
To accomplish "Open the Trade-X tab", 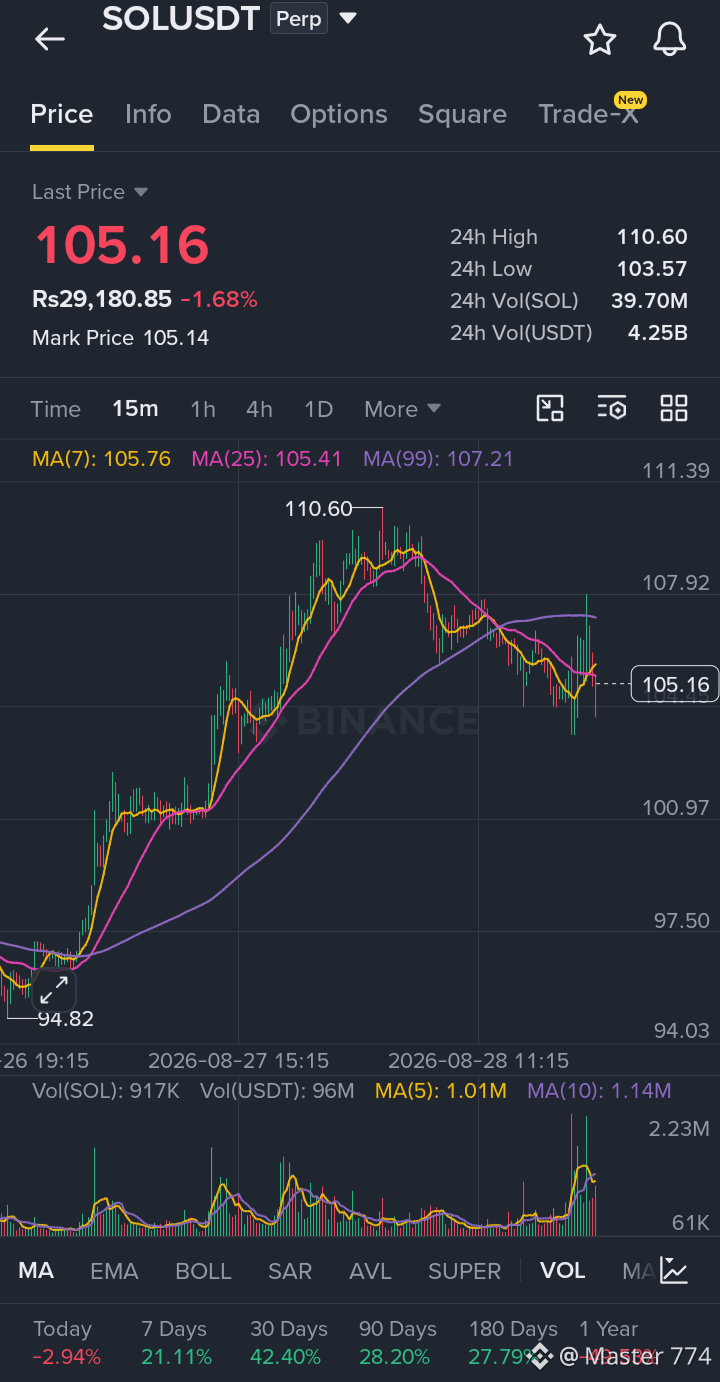I will coord(588,114).
